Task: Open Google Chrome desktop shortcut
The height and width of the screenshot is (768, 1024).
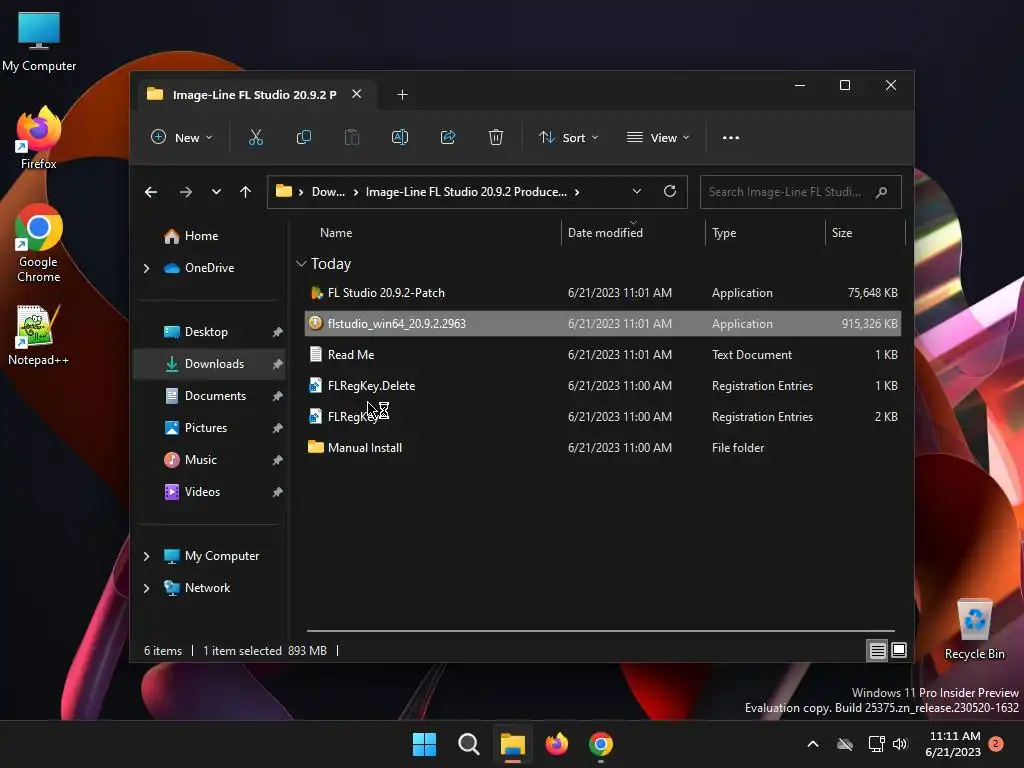Action: 39,243
